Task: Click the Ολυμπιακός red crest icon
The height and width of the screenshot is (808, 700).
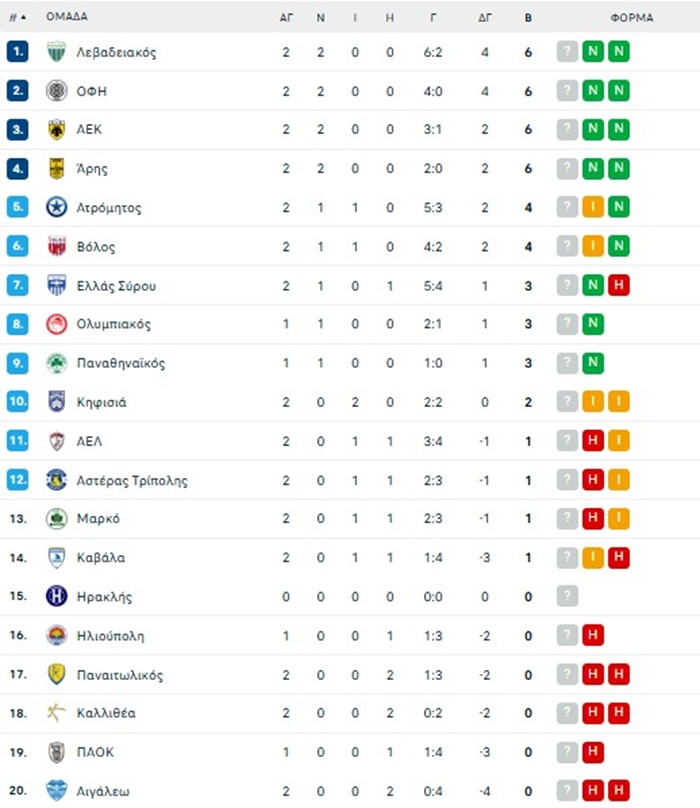Action: [x=56, y=324]
